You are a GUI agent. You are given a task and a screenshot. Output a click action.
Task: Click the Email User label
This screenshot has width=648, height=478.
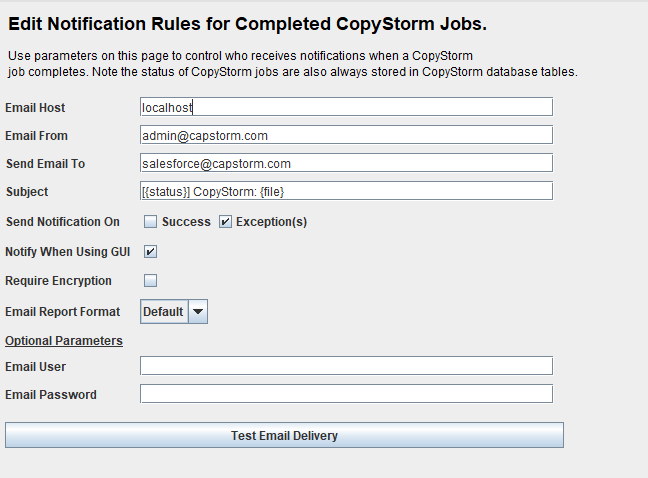(x=36, y=367)
